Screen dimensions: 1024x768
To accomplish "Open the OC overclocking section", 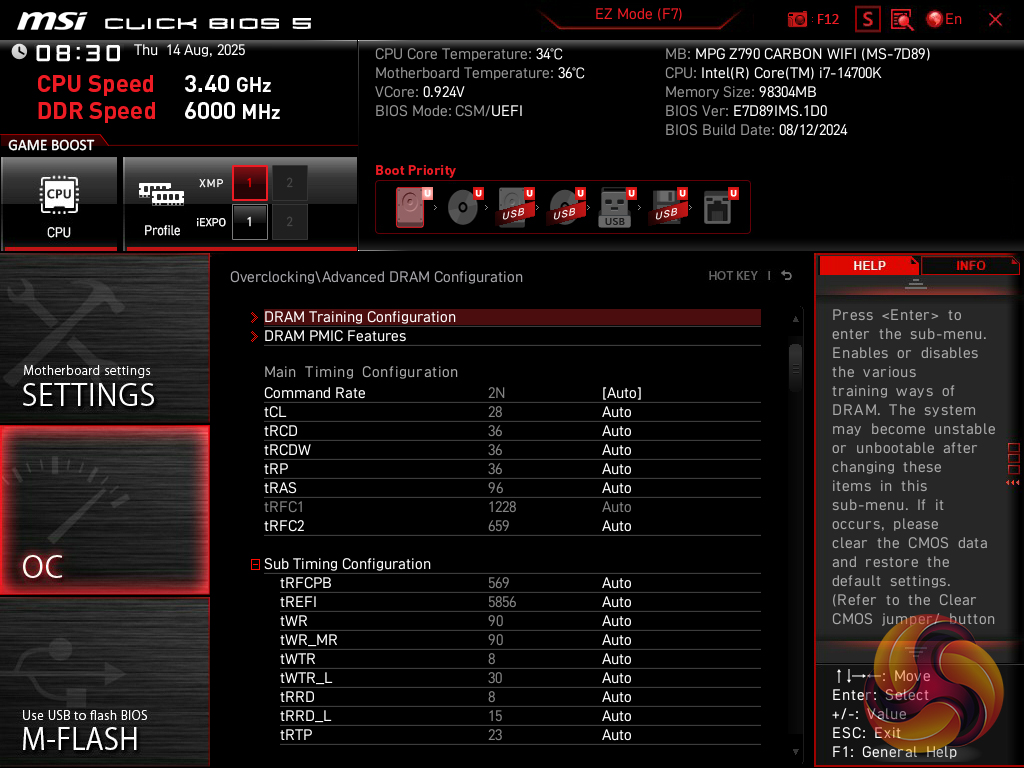I will [x=104, y=510].
